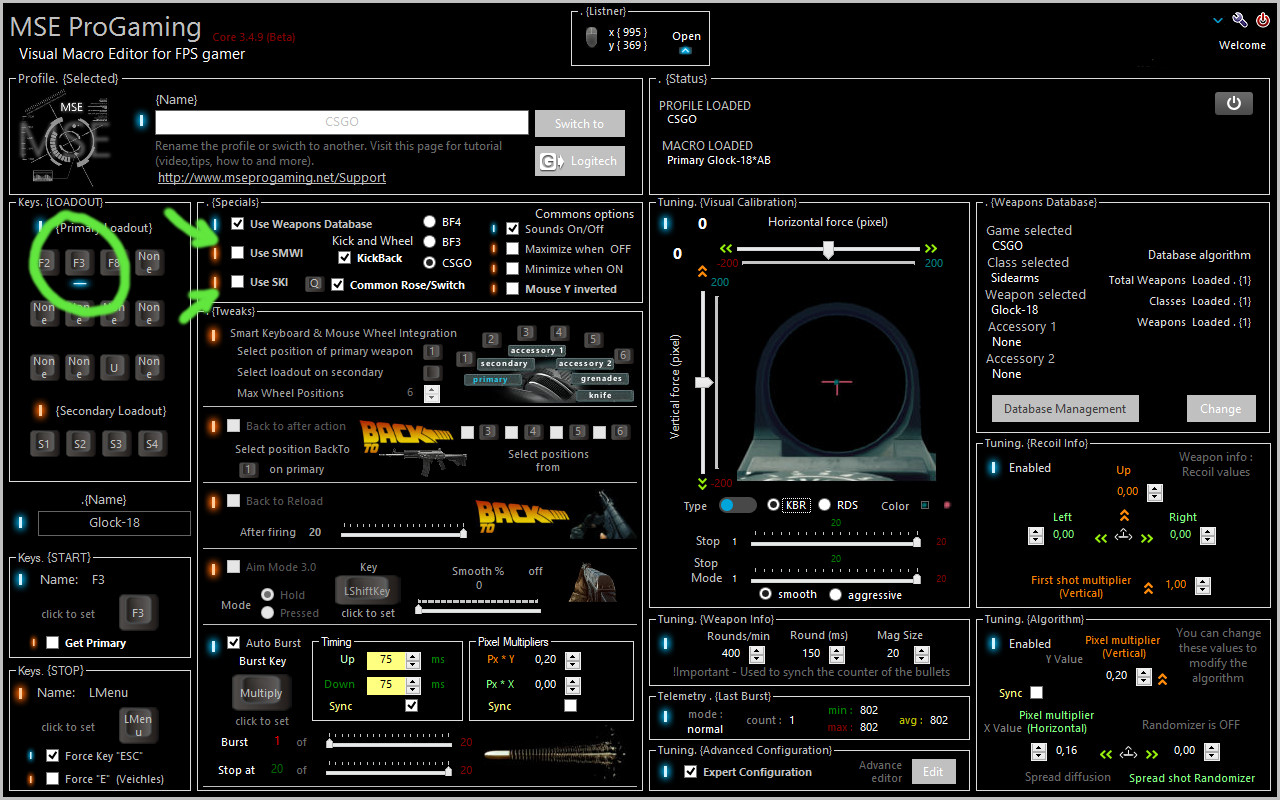Click the mouse icon in the Listner box
Viewport: 1280px width, 800px height.
point(592,38)
